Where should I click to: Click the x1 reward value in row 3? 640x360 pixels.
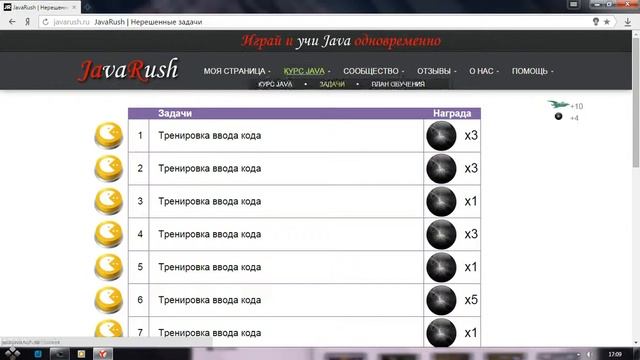point(471,201)
